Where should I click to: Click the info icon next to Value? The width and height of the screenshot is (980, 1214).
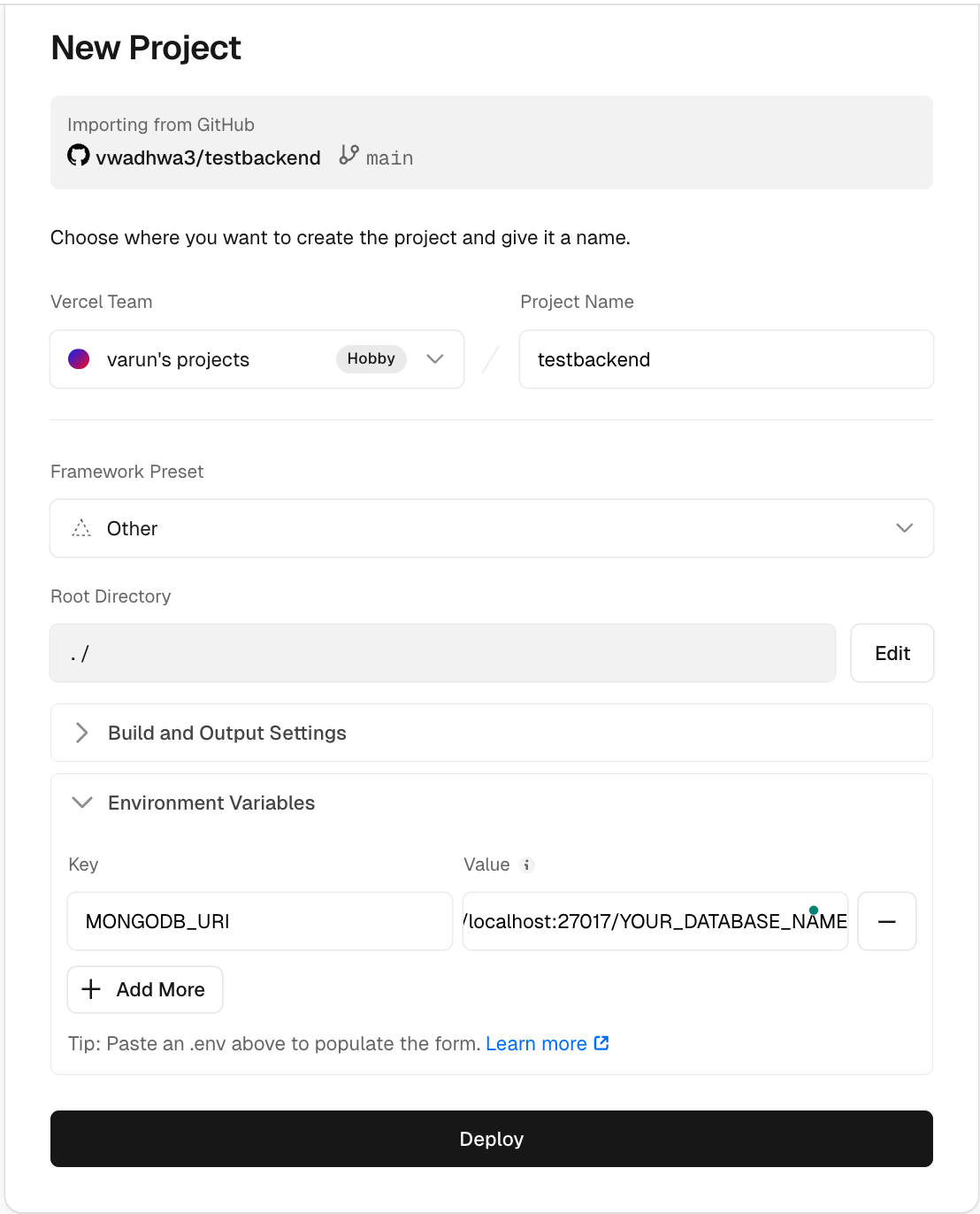527,865
